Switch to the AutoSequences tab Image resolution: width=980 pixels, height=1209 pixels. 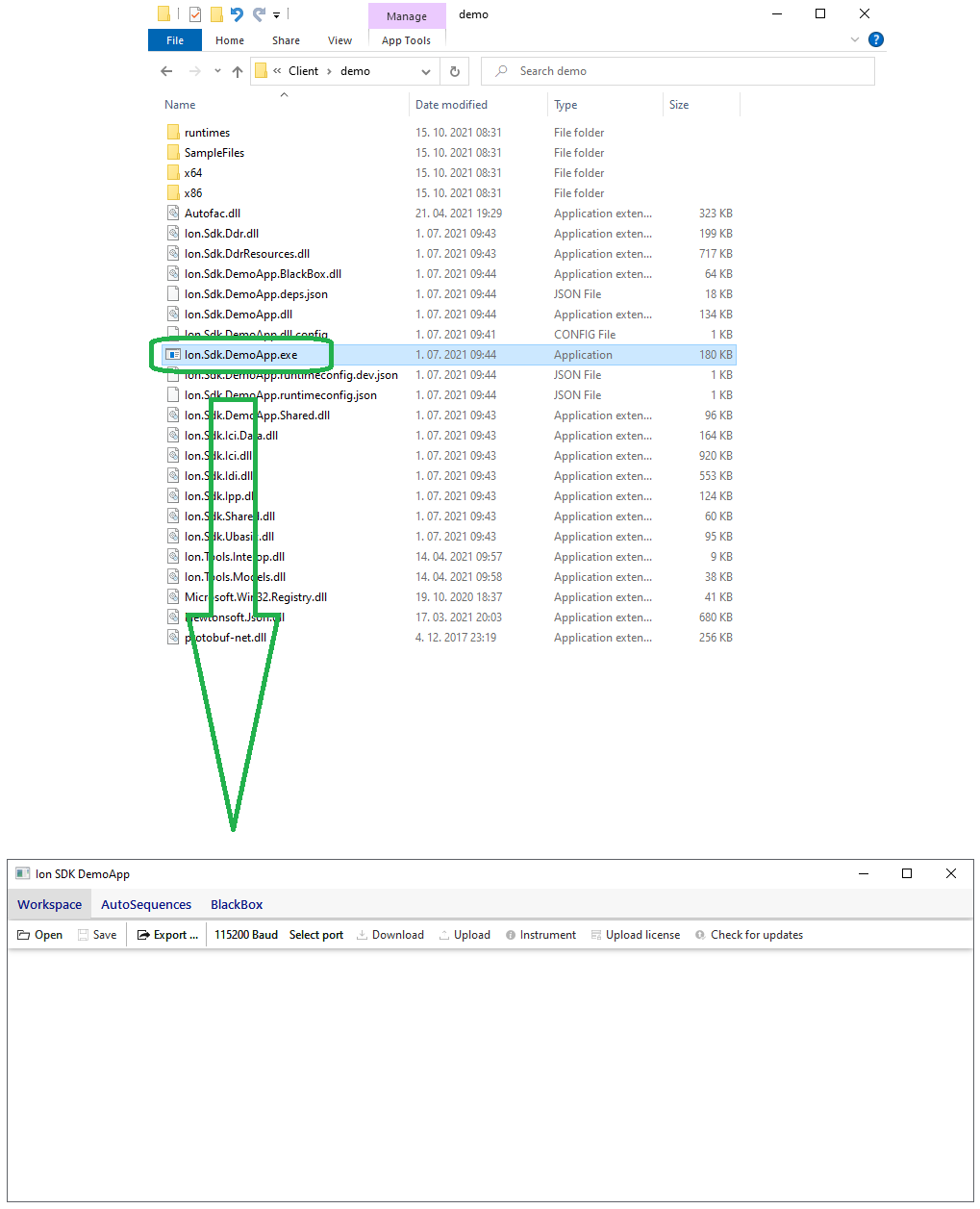146,904
